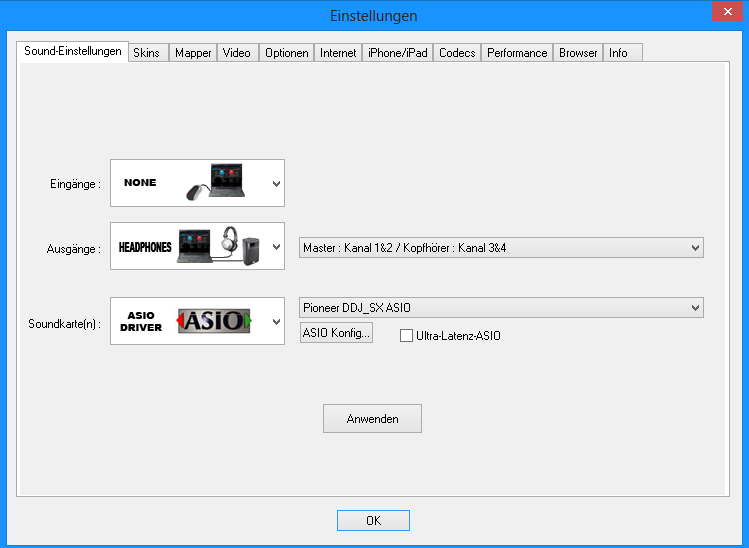This screenshot has width=749, height=548.
Task: Confirm settings with the OK button
Action: [x=373, y=521]
